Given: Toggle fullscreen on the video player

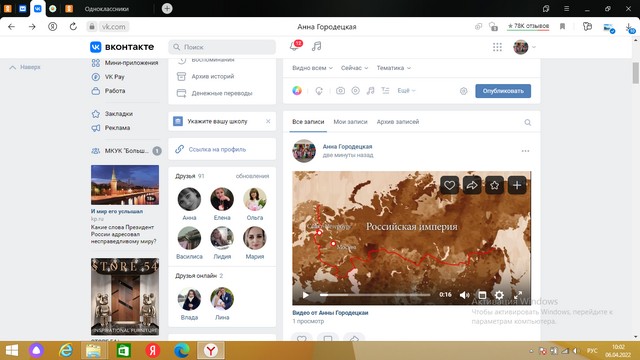Looking at the screenshot, I should click(x=518, y=295).
